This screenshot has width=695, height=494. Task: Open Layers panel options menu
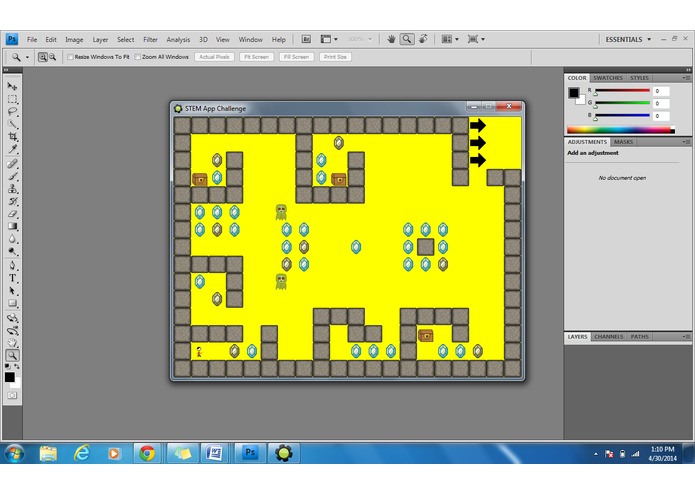click(686, 337)
